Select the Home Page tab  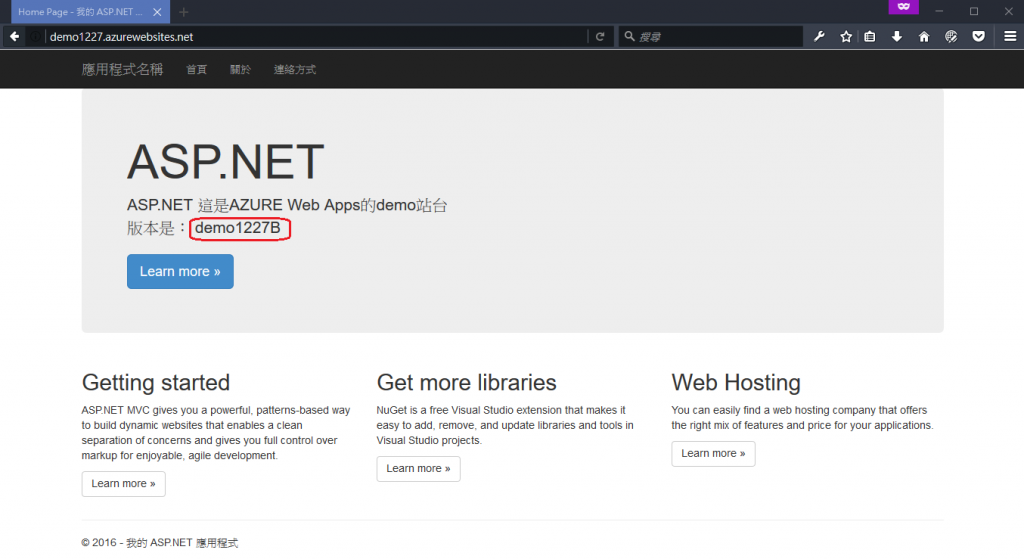click(x=90, y=12)
